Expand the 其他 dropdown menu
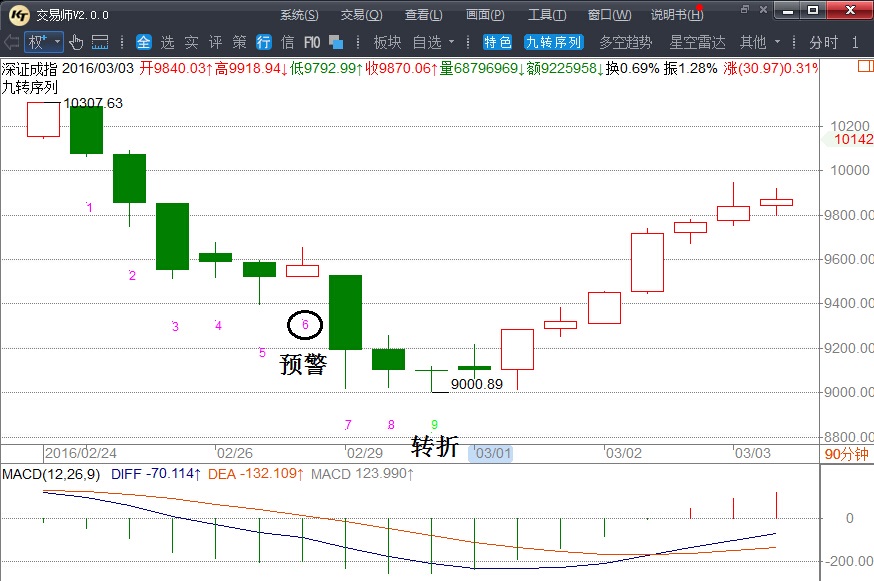Image resolution: width=874 pixels, height=581 pixels. (759, 42)
